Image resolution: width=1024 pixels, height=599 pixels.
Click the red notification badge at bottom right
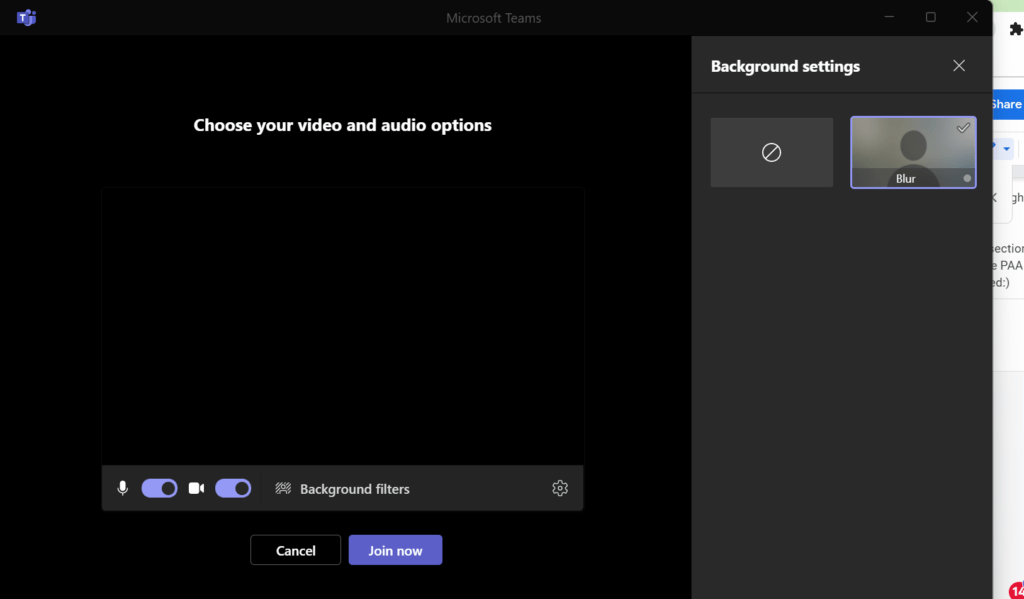(x=1018, y=591)
